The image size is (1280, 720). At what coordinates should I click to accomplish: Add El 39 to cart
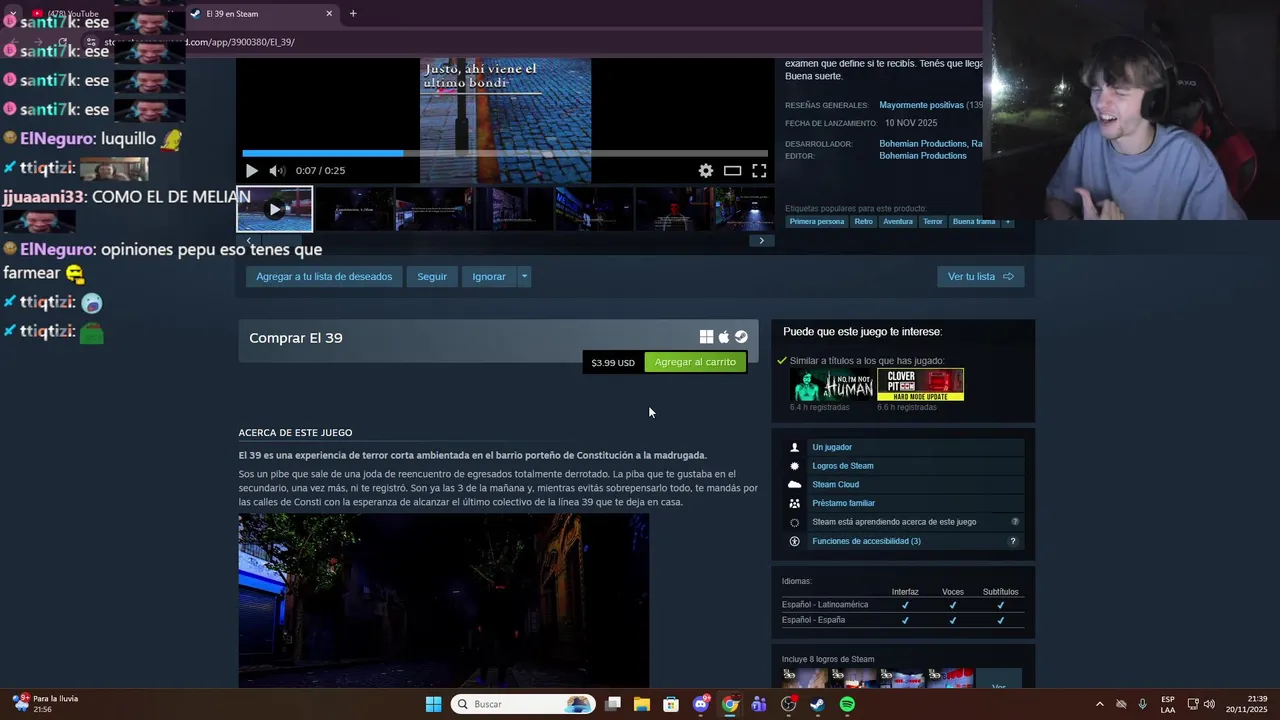pos(695,362)
